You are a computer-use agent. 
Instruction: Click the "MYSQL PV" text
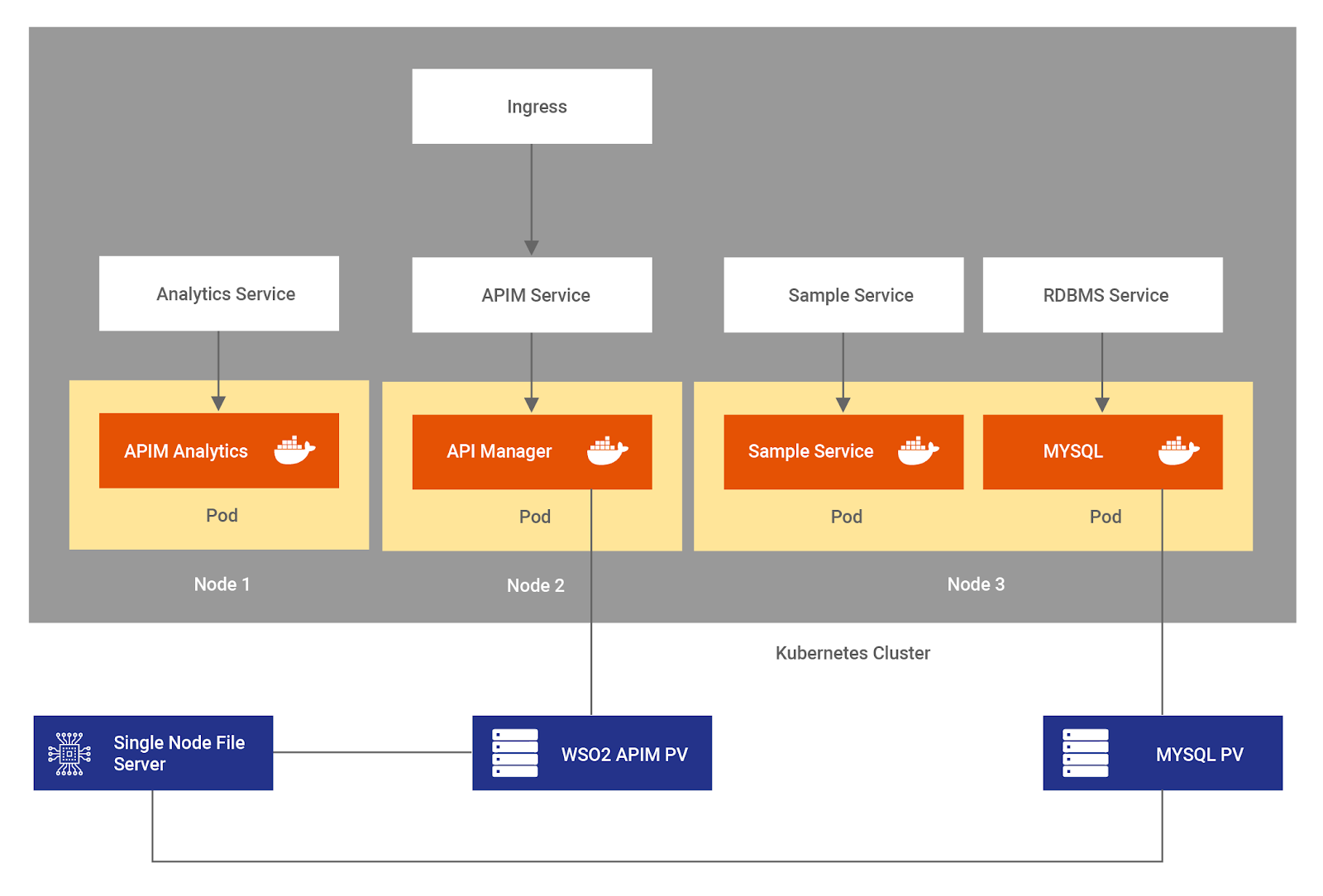(x=1200, y=755)
